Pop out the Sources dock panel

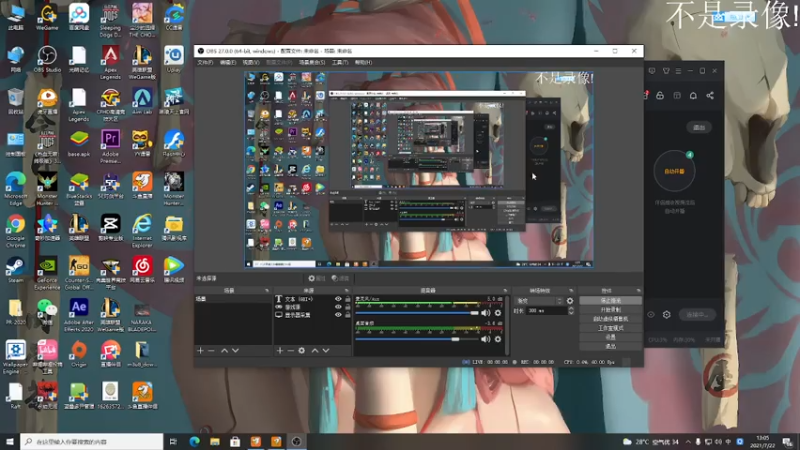pos(347,290)
